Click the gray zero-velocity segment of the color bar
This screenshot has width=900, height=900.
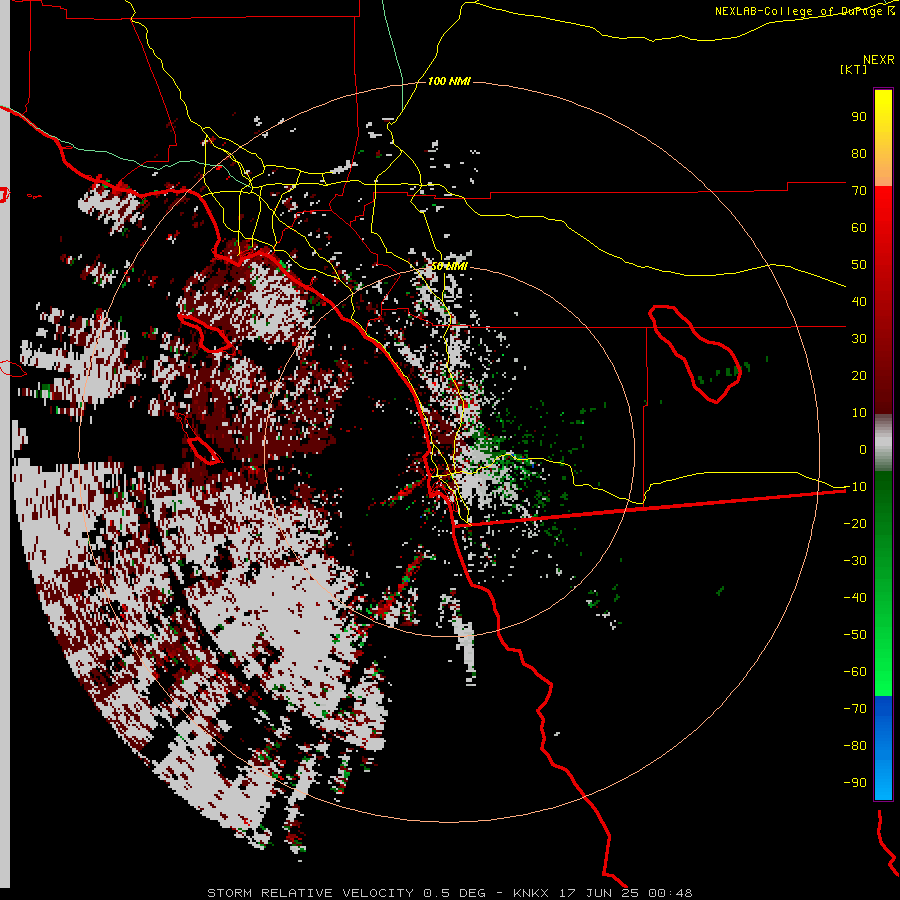tap(883, 443)
